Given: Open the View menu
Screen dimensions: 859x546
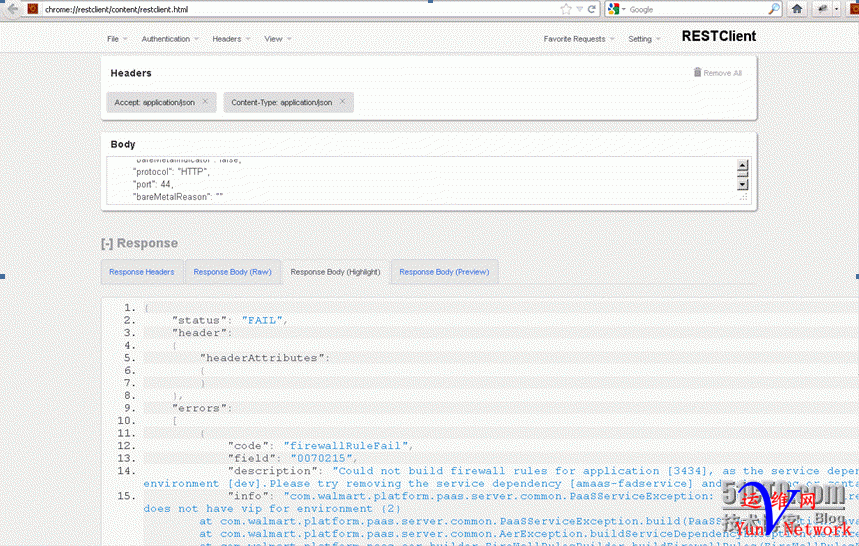Looking at the screenshot, I should pos(278,39).
